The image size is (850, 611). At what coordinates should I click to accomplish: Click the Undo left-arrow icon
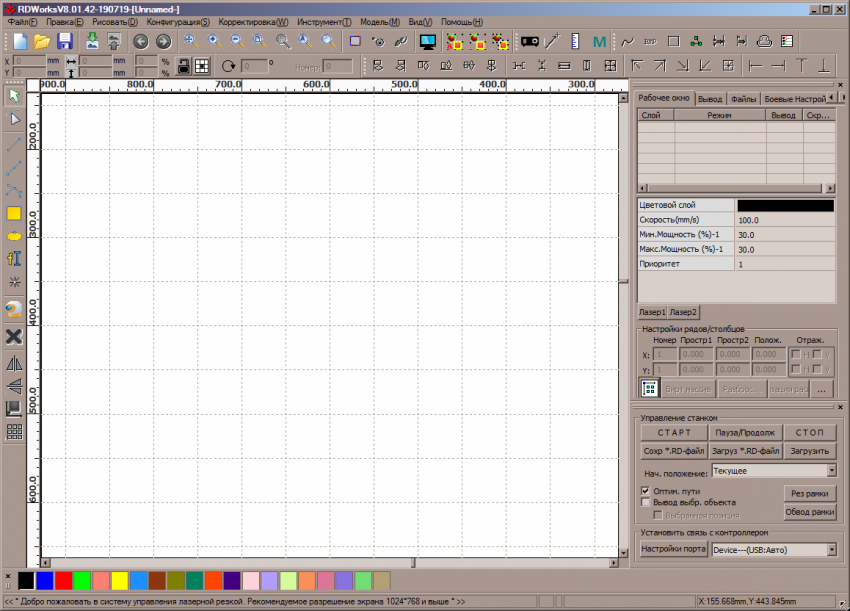click(140, 41)
